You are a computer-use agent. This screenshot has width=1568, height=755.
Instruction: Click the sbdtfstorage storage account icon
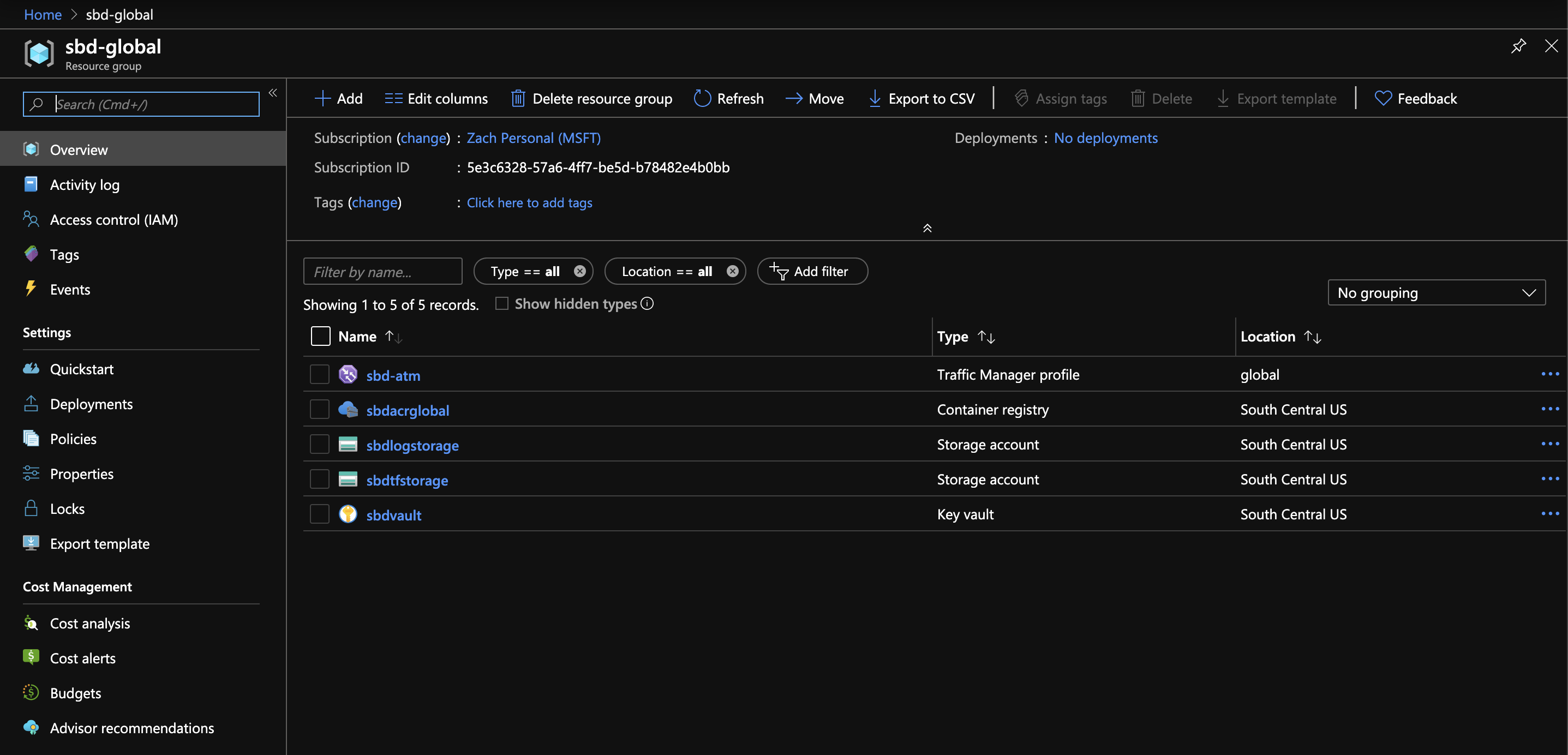coord(348,478)
